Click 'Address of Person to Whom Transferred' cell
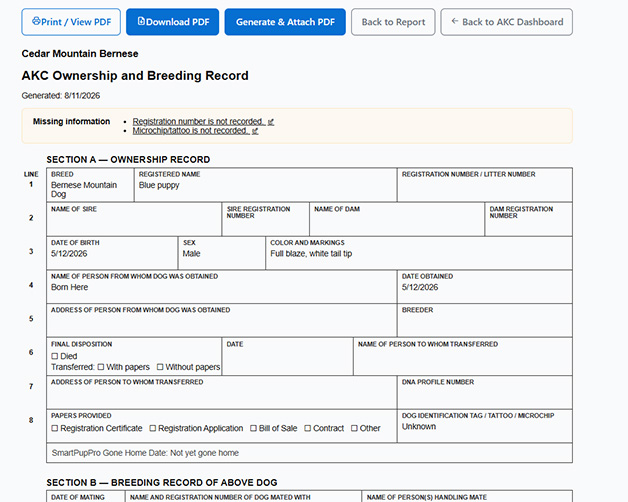 point(222,392)
